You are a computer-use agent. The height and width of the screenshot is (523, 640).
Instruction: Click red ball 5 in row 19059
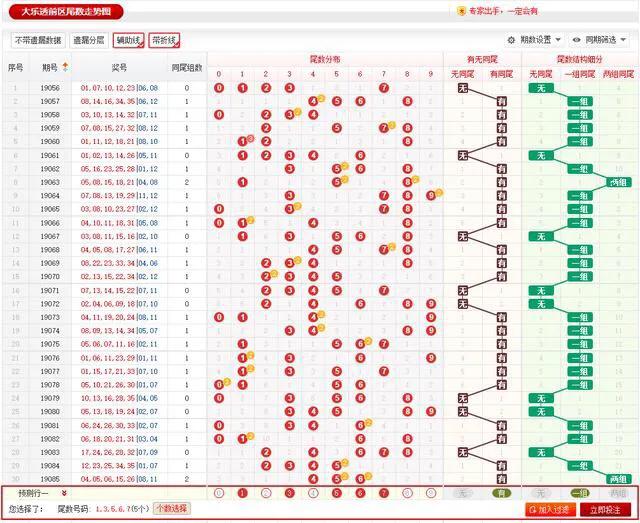click(x=337, y=128)
